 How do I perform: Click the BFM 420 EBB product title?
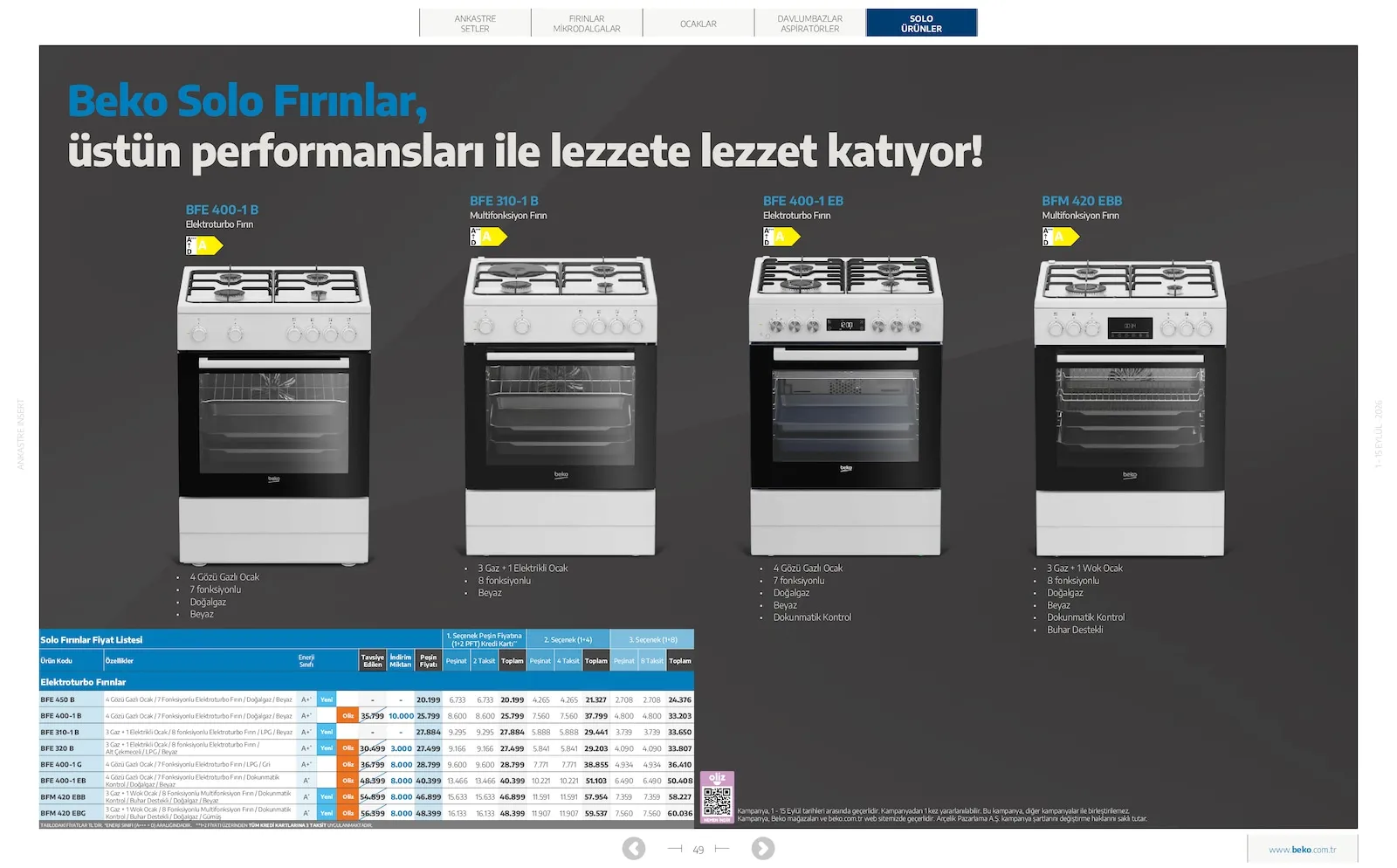1082,201
